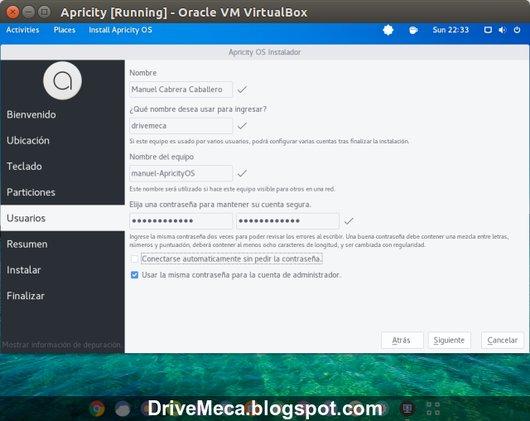Open the Activities overview

(x=23, y=30)
